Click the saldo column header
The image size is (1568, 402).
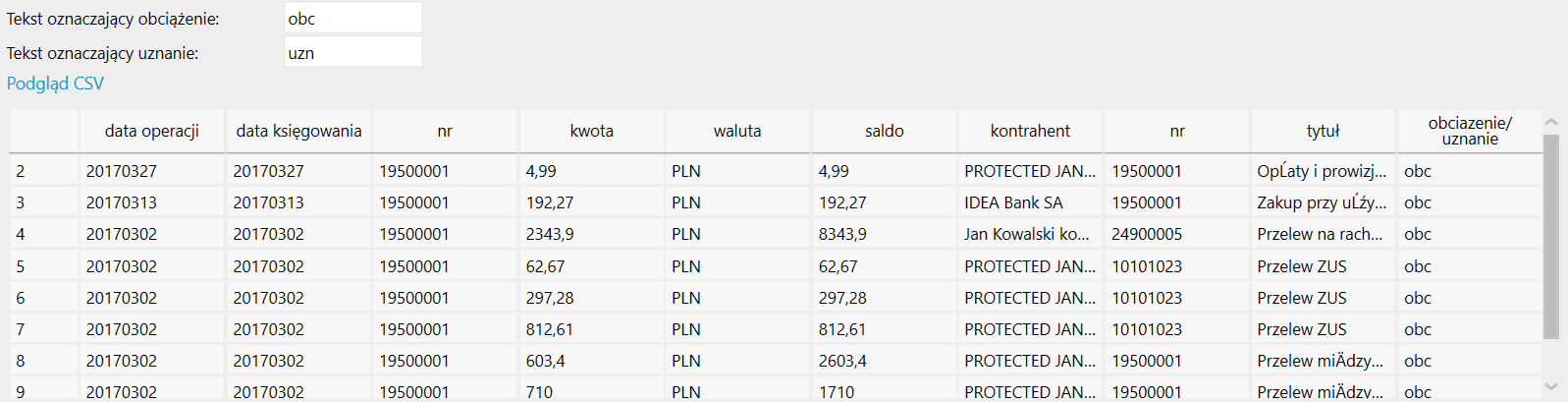coord(885,131)
